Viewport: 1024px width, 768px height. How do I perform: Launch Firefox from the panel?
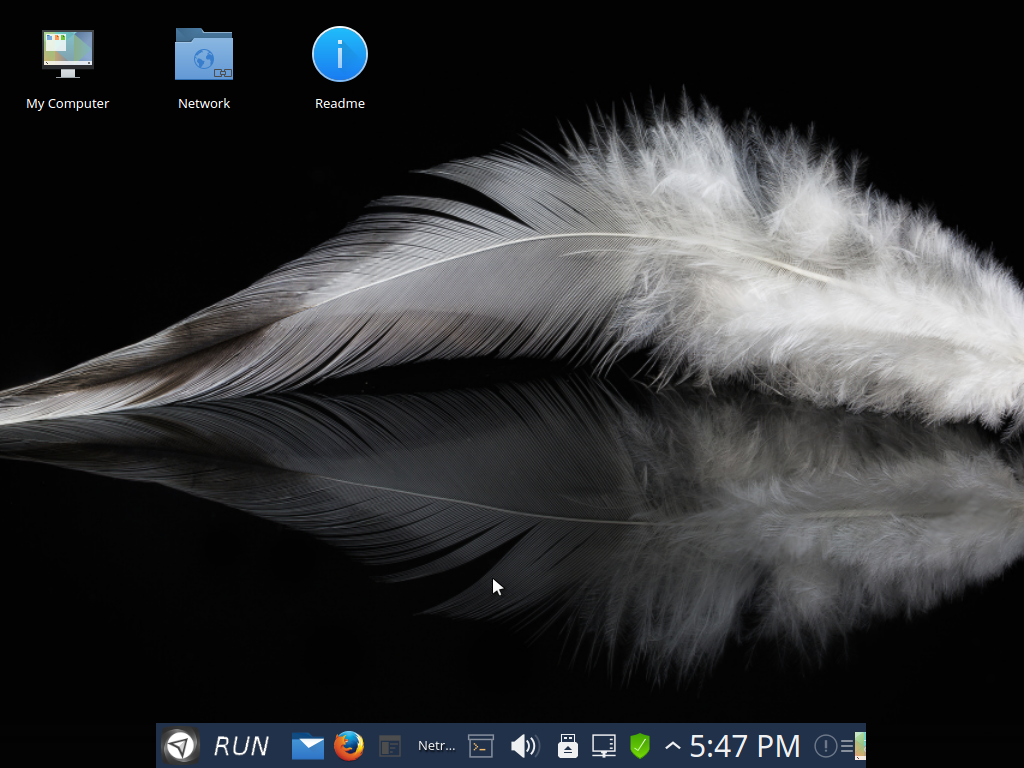[349, 746]
